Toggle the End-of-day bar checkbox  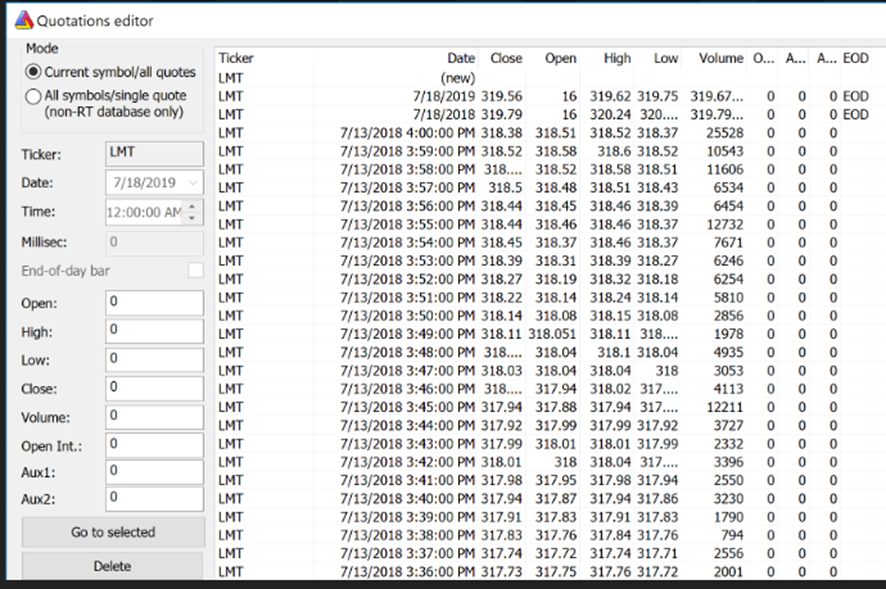tap(196, 270)
